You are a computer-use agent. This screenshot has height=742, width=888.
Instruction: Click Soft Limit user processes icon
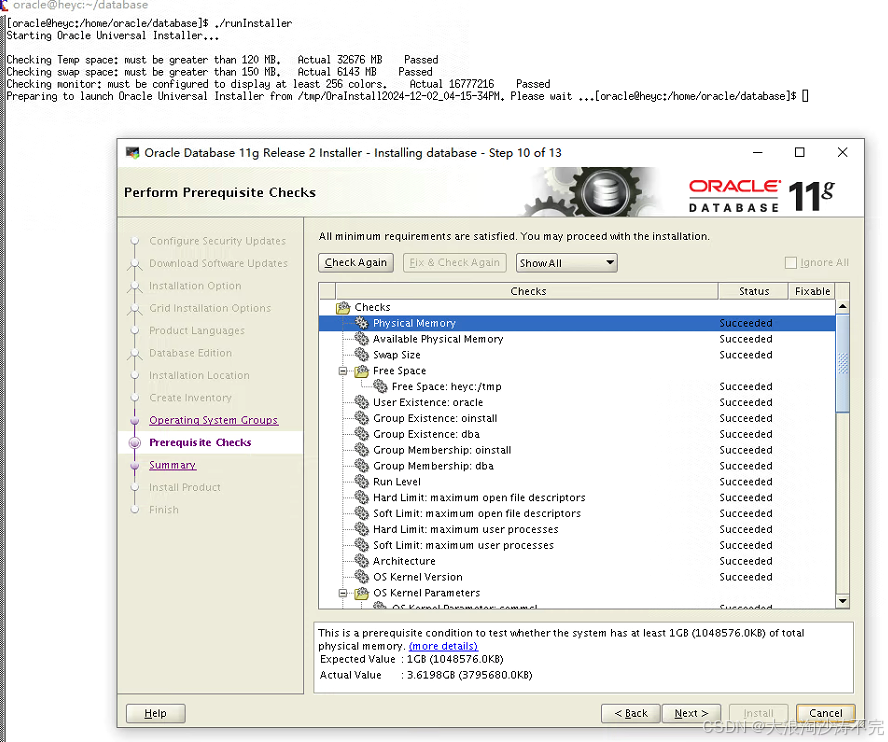click(361, 545)
